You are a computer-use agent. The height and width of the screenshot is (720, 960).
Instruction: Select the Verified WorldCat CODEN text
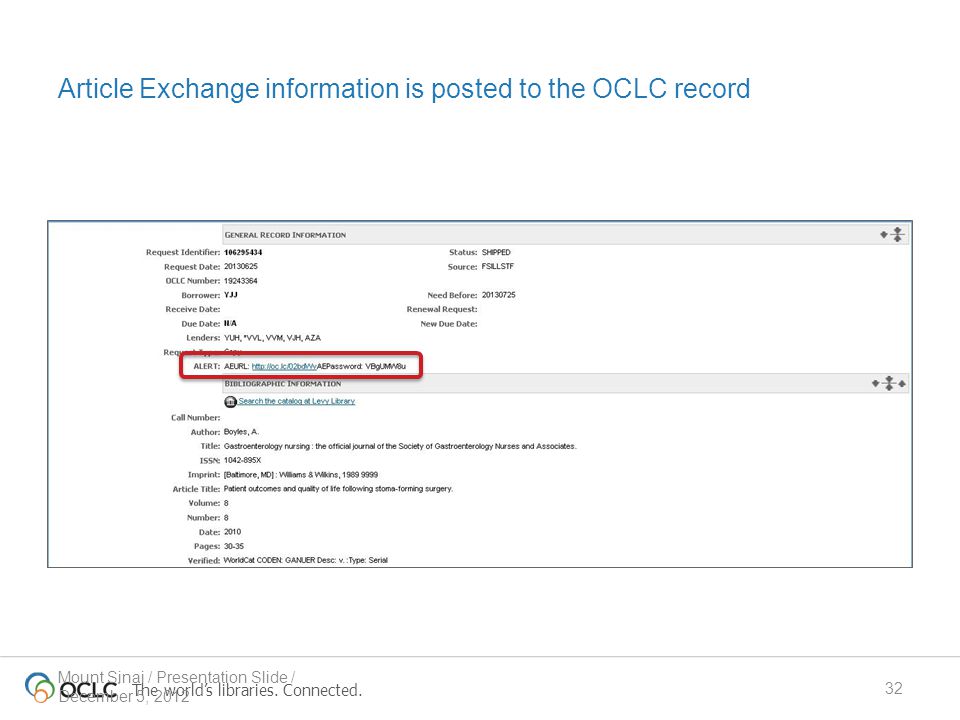tap(306, 560)
